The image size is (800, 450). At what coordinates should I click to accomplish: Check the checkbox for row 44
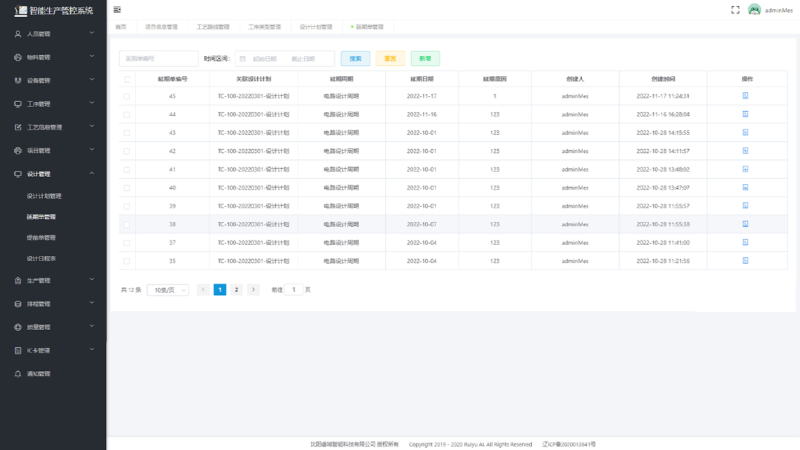pyautogui.click(x=127, y=114)
